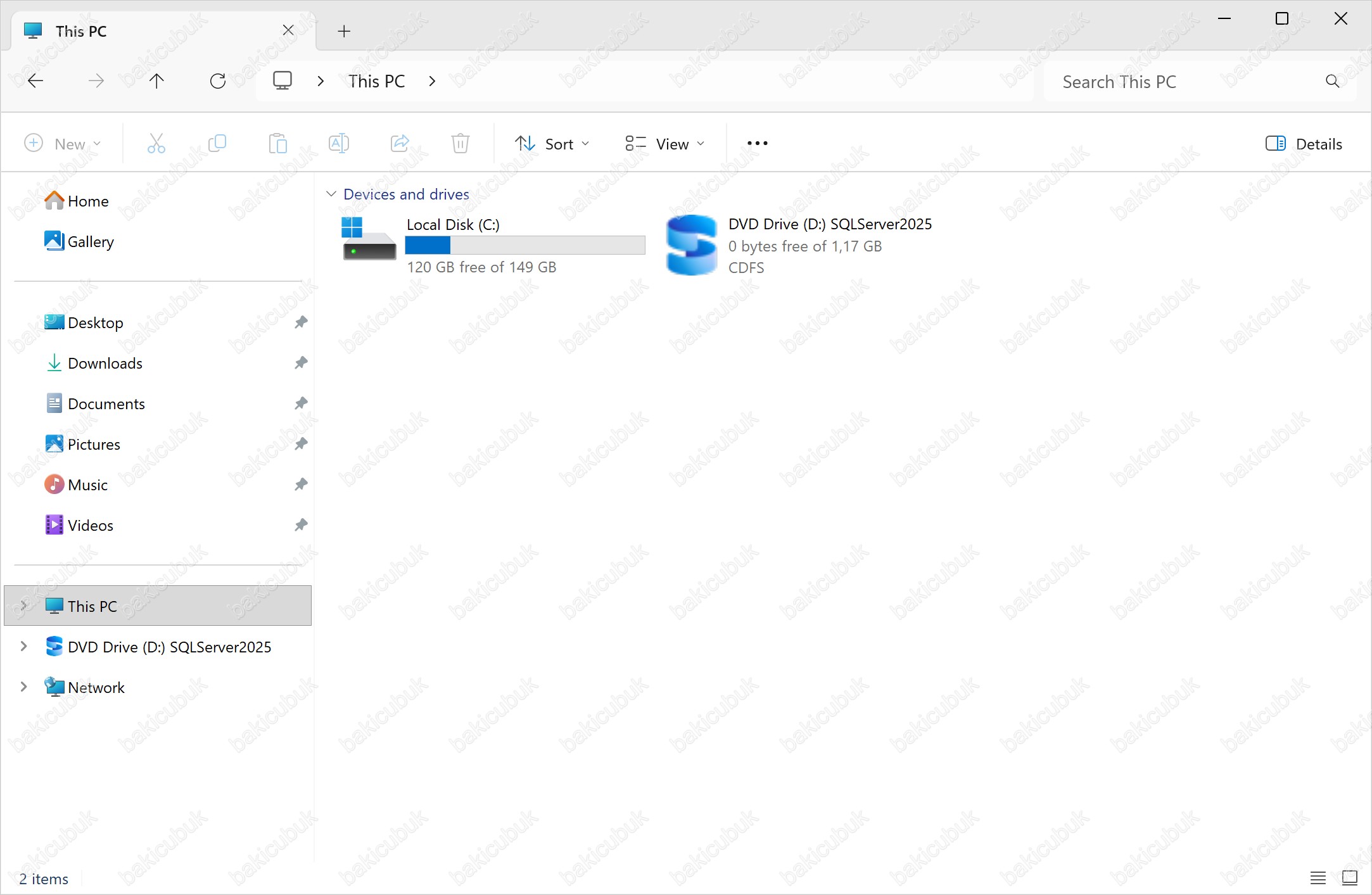Screen dimensions: 1372x895
Task: Click This PC breadcrumb in address bar
Action: pyautogui.click(x=376, y=81)
